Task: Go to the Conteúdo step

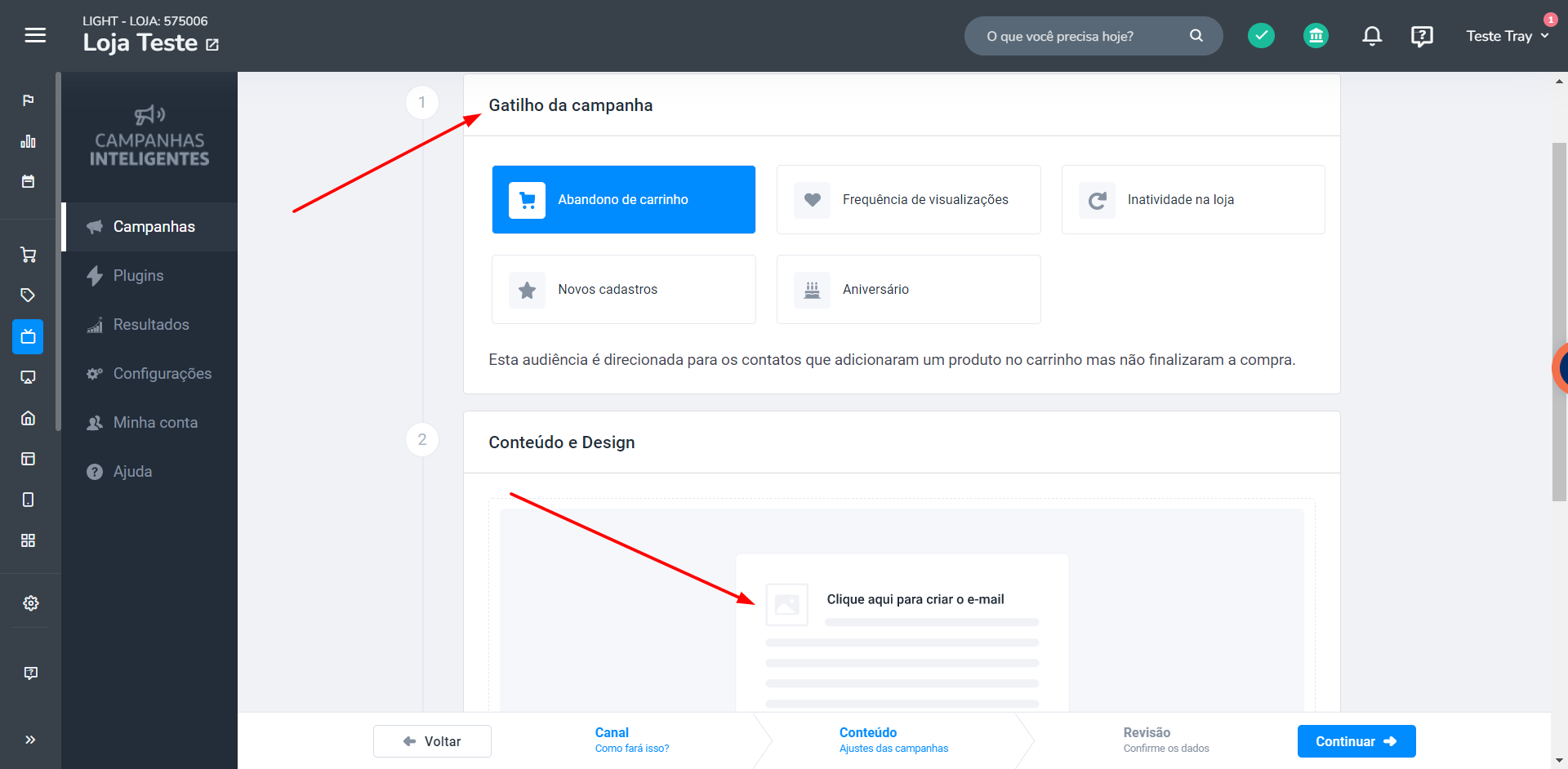Action: tap(893, 740)
